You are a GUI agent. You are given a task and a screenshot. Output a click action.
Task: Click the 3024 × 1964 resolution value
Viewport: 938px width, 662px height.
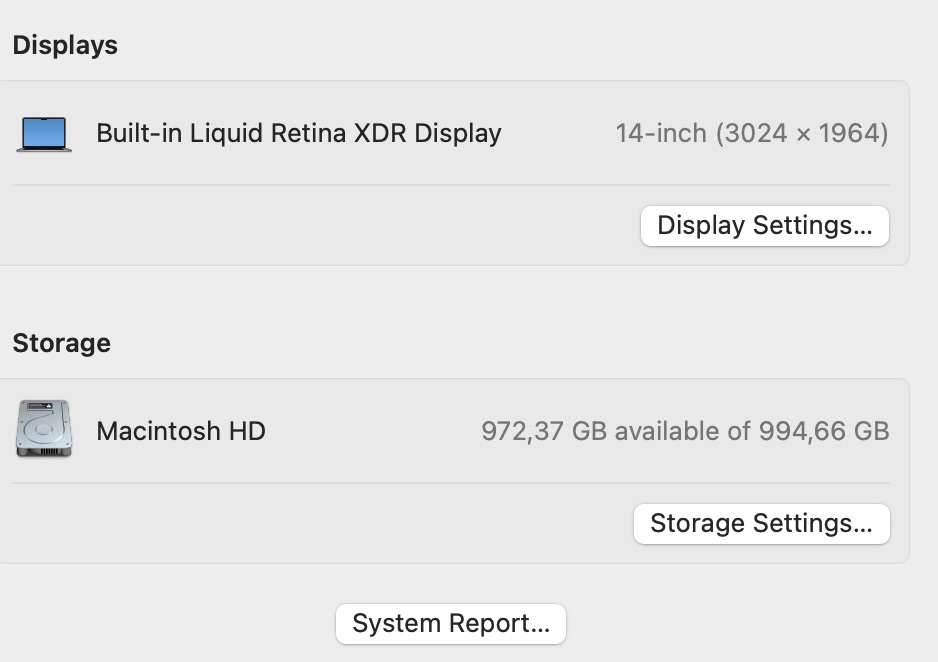802,133
